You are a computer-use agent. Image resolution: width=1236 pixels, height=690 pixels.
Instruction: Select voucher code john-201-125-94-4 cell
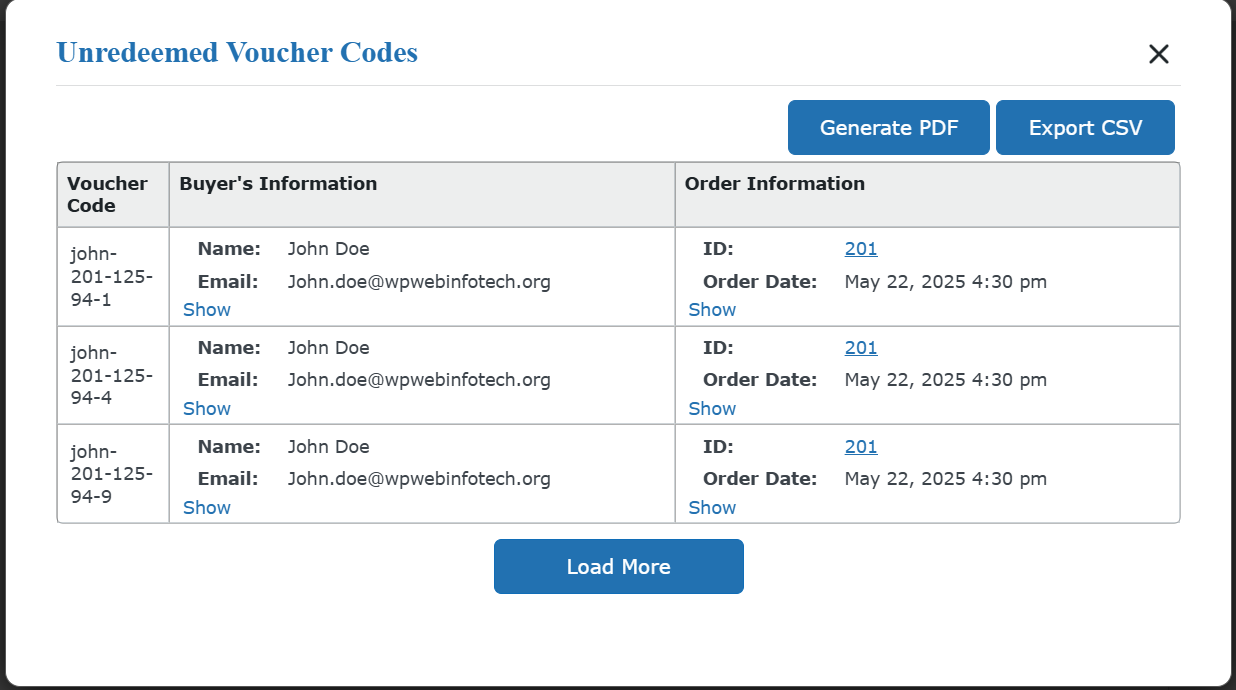coord(111,375)
